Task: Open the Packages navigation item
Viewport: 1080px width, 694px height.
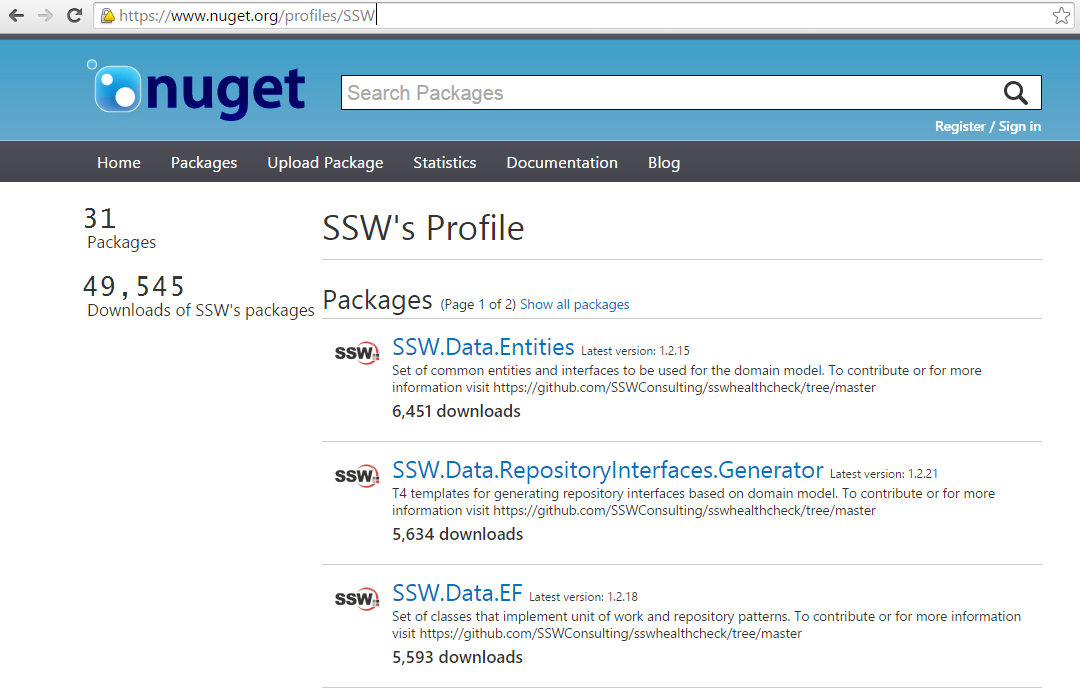Action: (204, 162)
